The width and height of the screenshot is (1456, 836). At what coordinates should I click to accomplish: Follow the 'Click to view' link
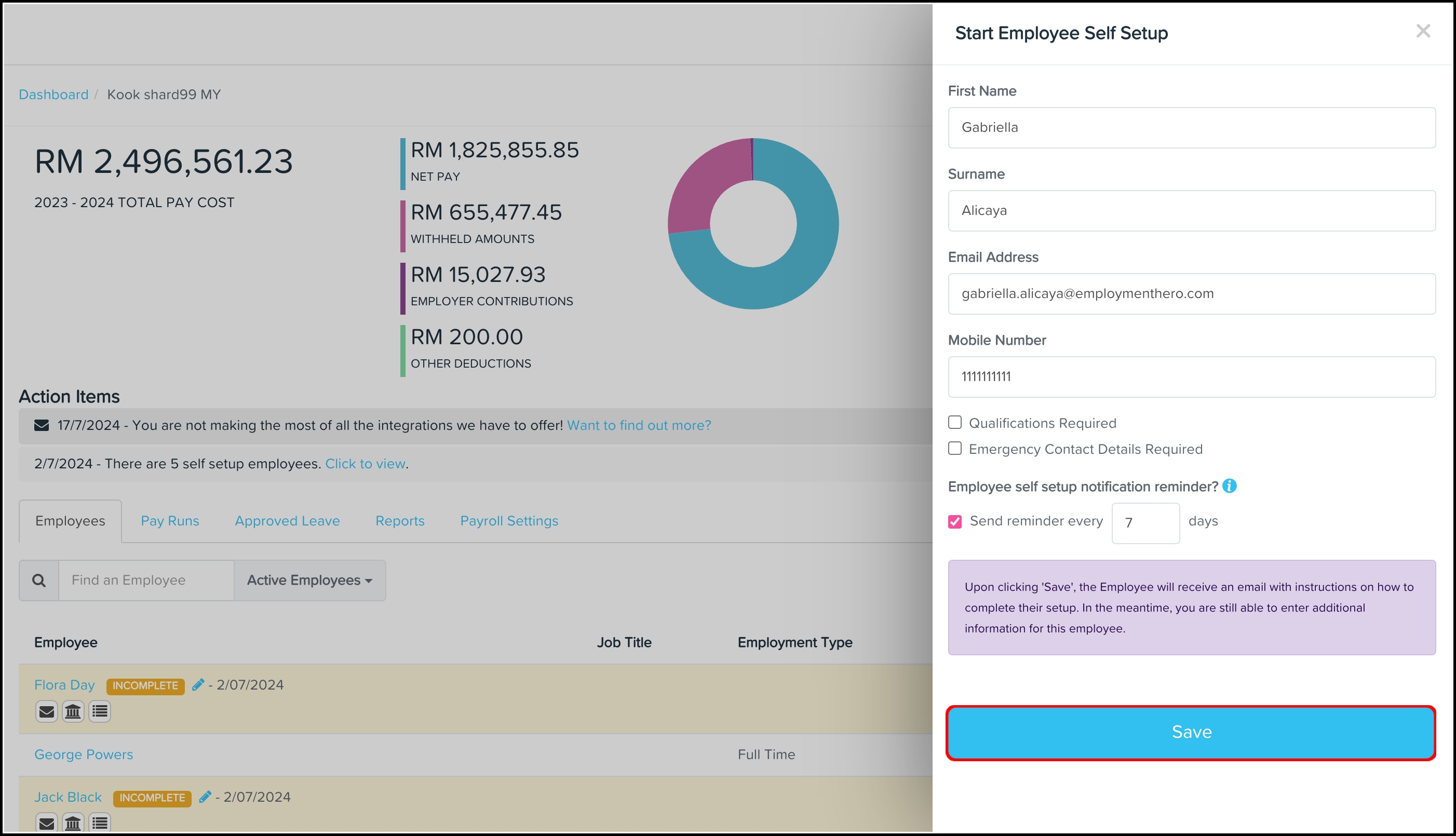365,463
